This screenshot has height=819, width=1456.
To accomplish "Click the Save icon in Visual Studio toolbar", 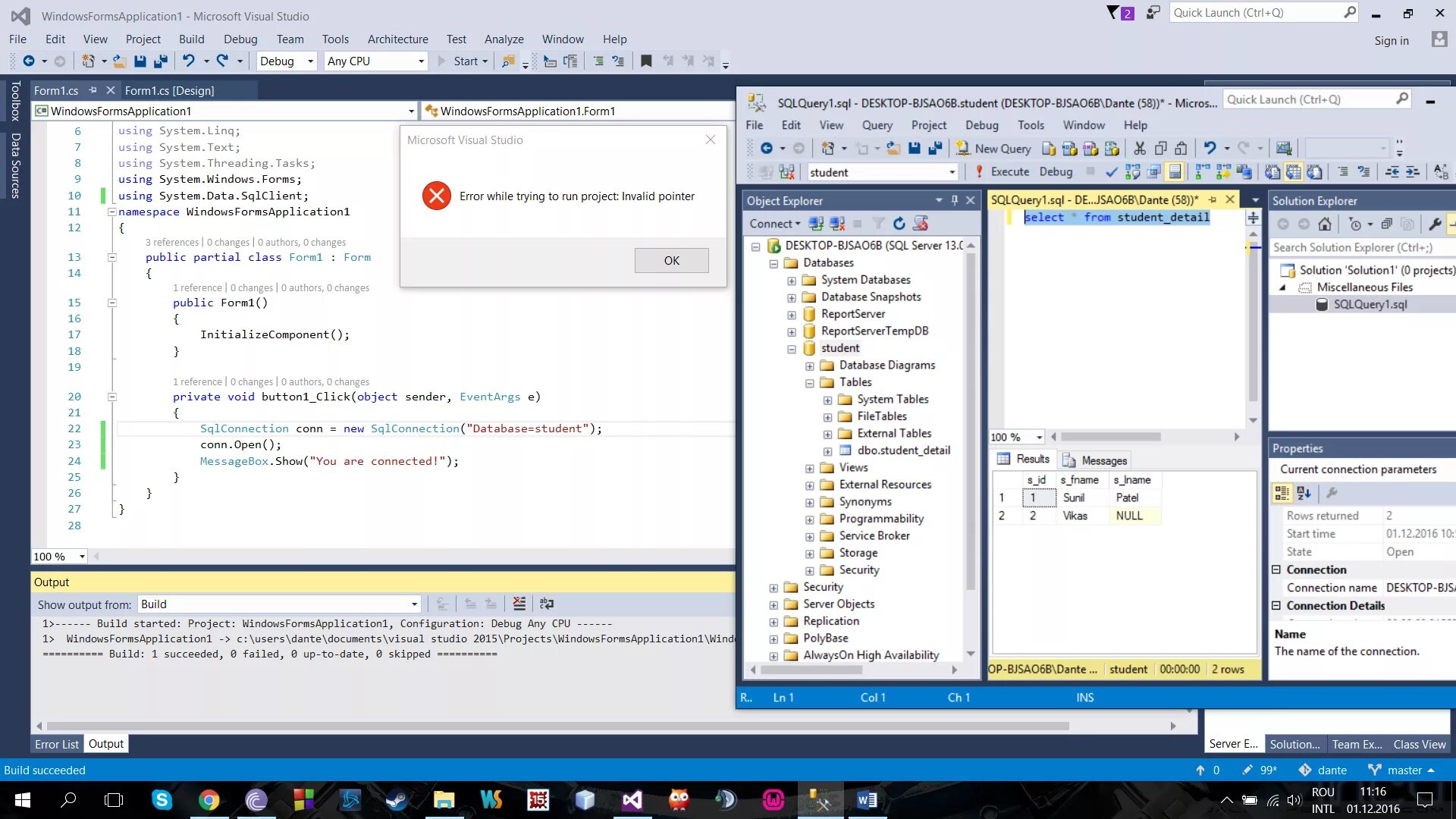I will pyautogui.click(x=140, y=61).
